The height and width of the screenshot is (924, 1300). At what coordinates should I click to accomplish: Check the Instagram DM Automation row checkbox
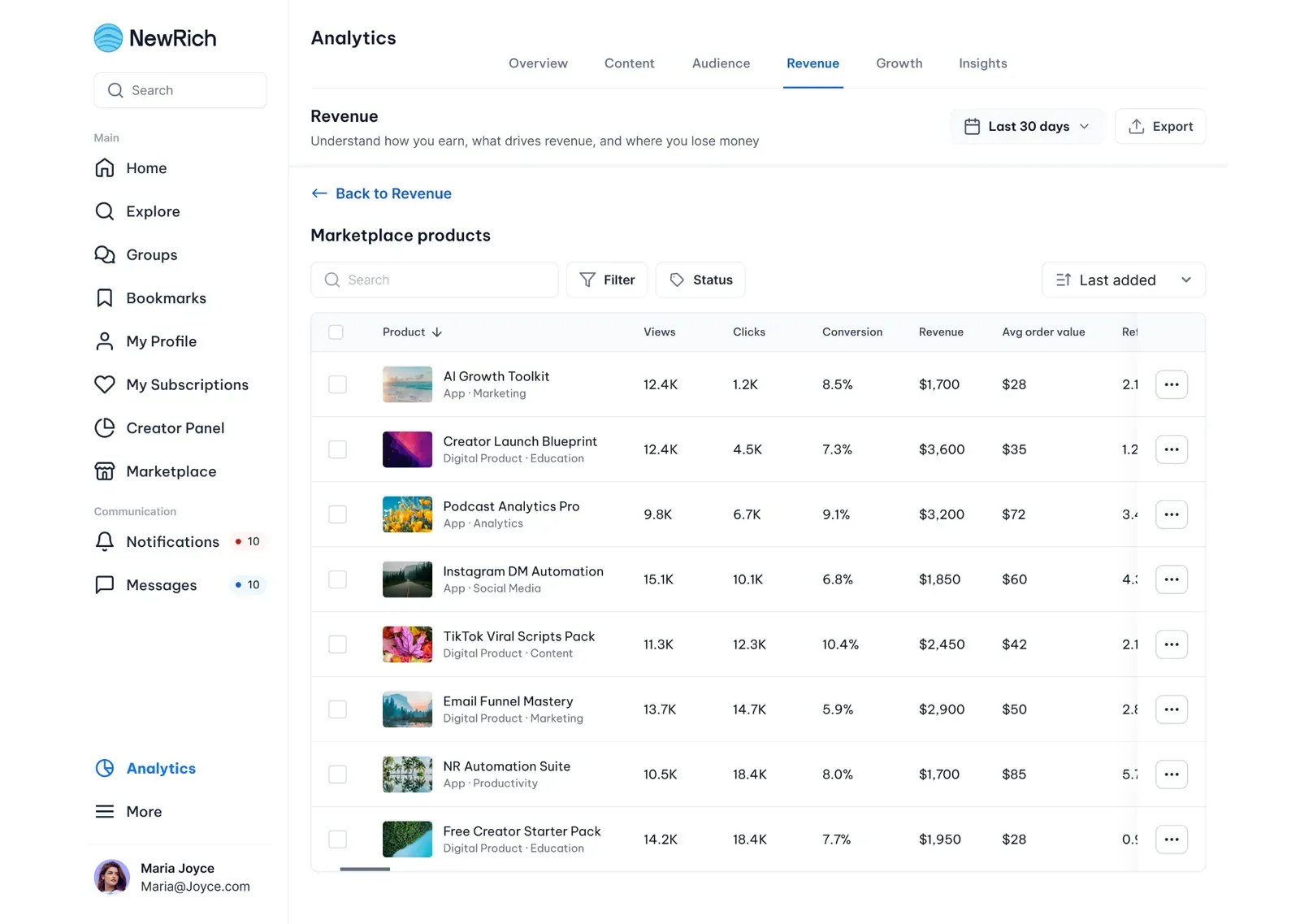pos(337,579)
